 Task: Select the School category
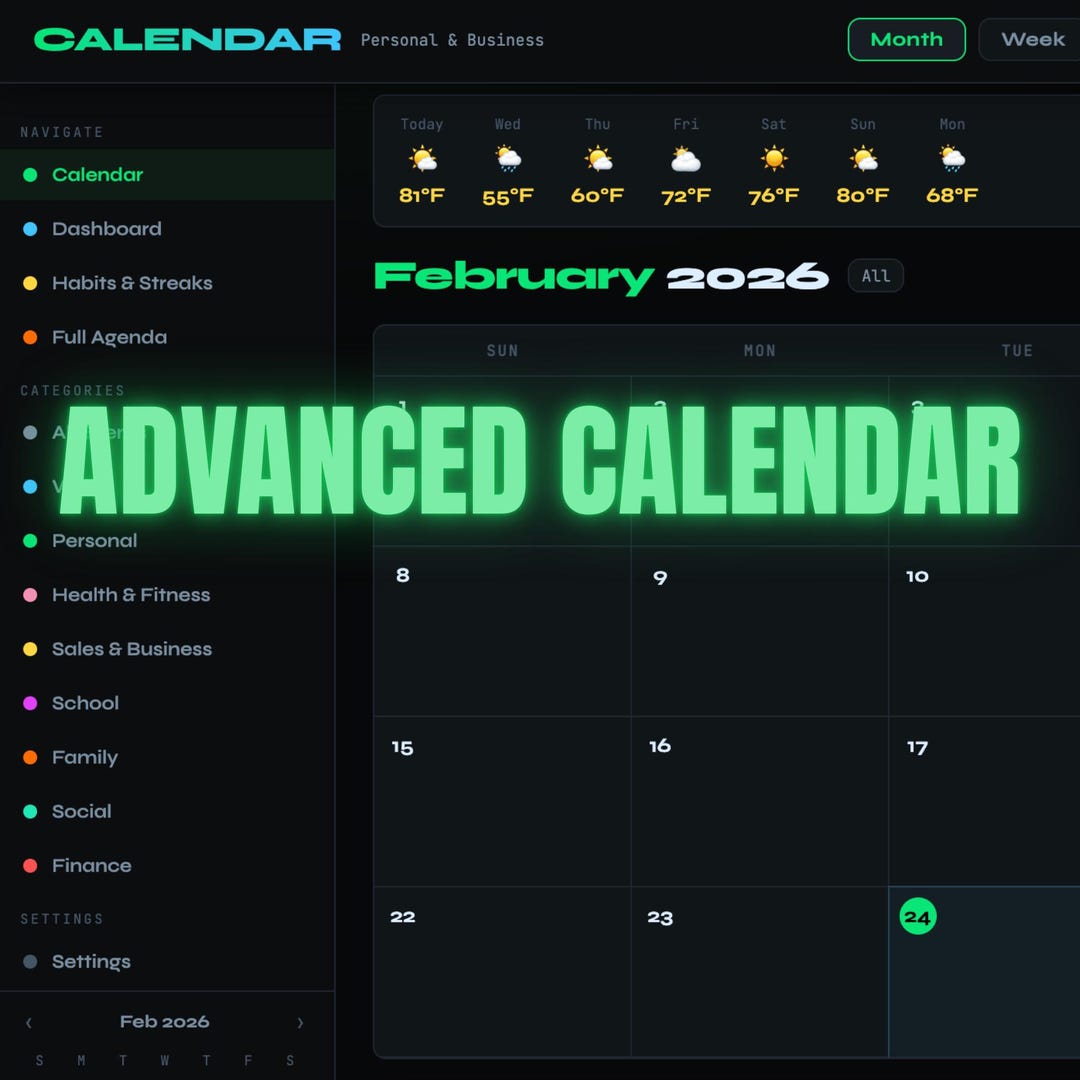(167, 703)
